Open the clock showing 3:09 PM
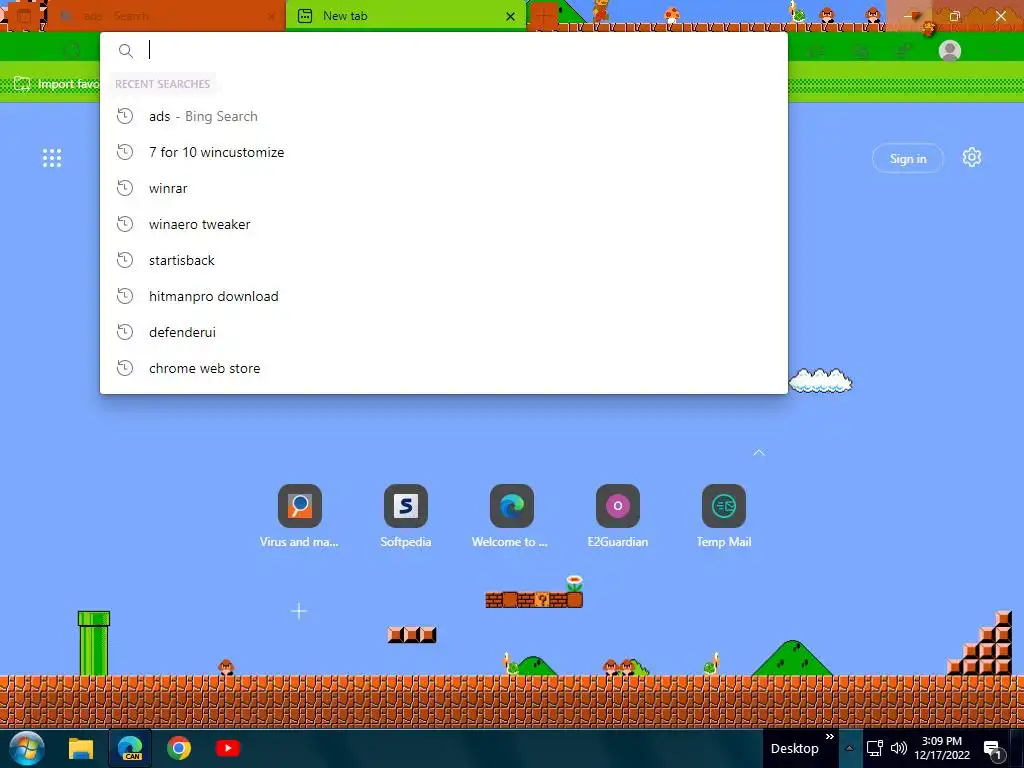Viewport: 1024px width, 768px height. click(x=942, y=748)
